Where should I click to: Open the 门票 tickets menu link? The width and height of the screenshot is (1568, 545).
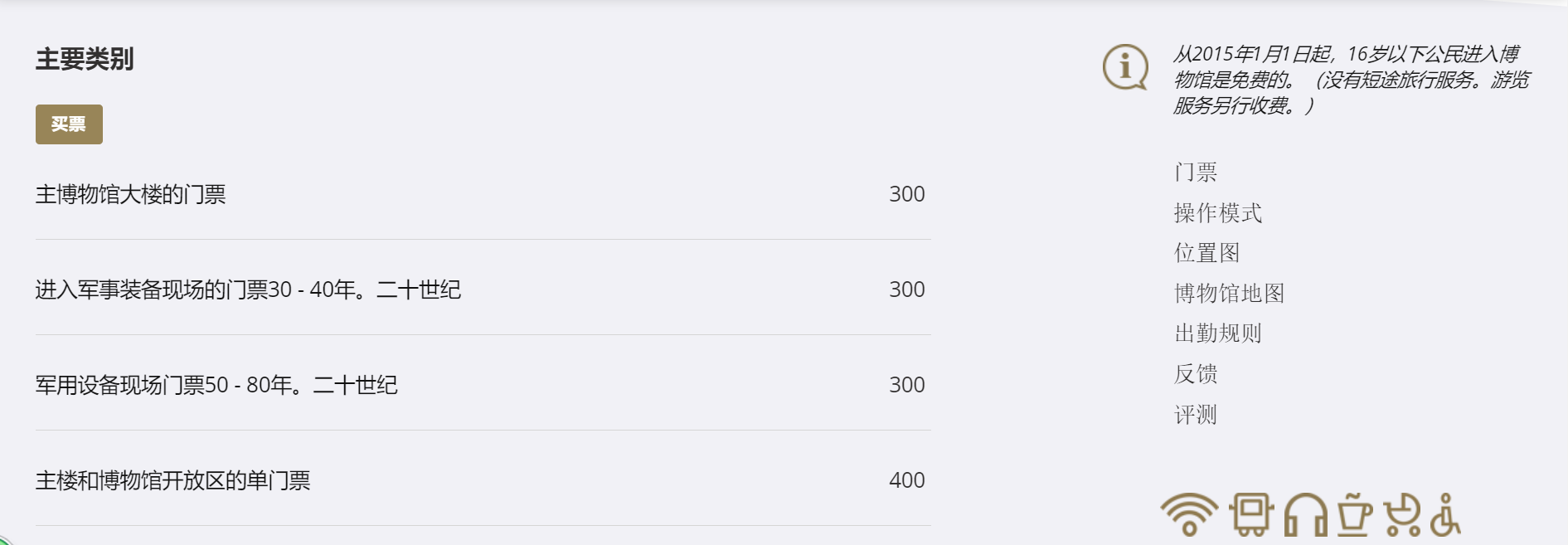1196,173
